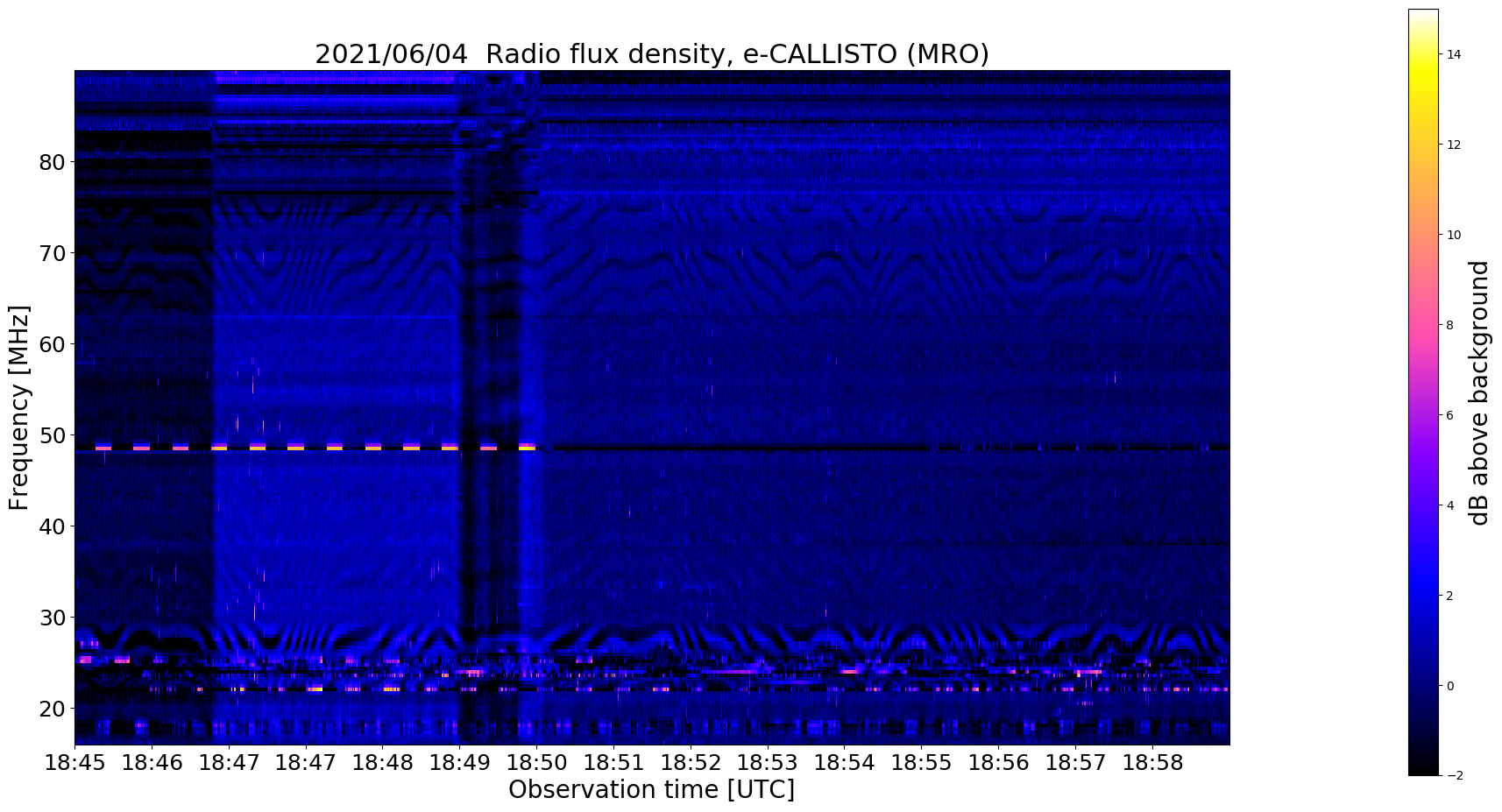The height and width of the screenshot is (812, 1502).
Task: Click the 18:45 time tick label
Action: 74,763
